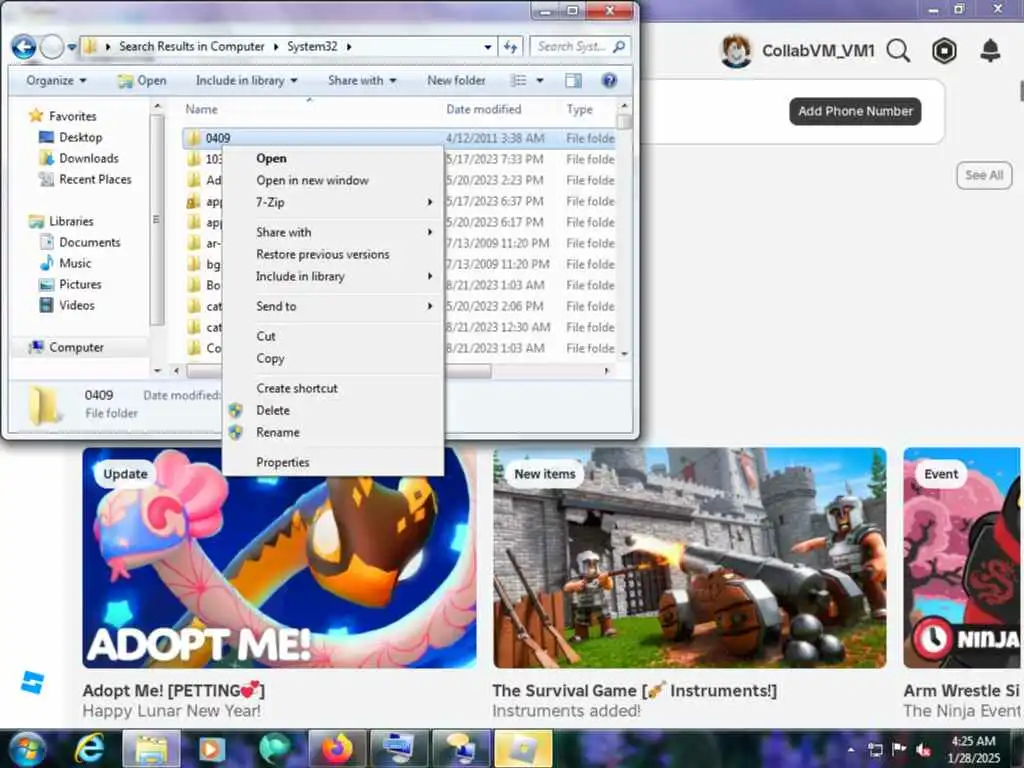Click the Explorer Back arrow button

click(x=24, y=47)
